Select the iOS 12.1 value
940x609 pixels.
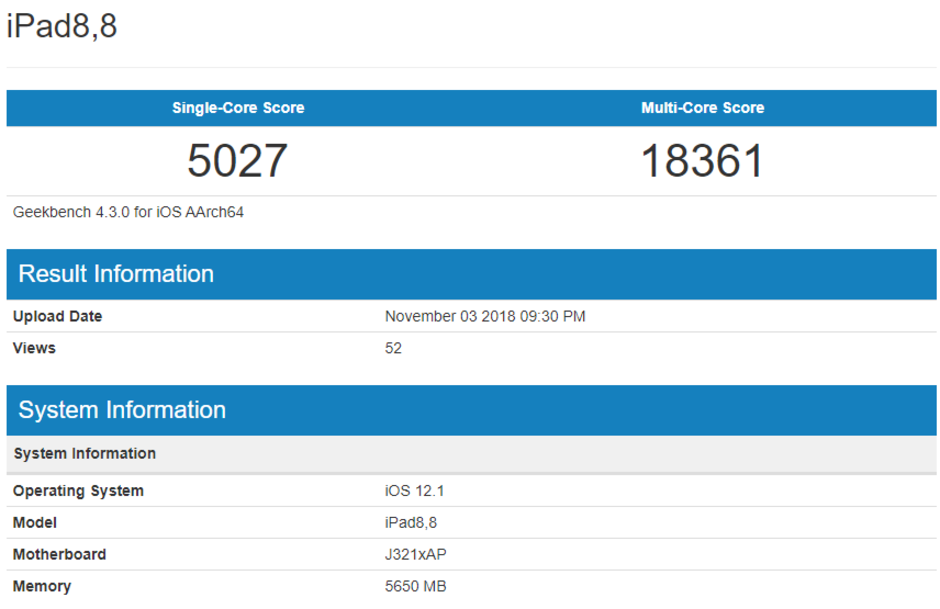414,491
